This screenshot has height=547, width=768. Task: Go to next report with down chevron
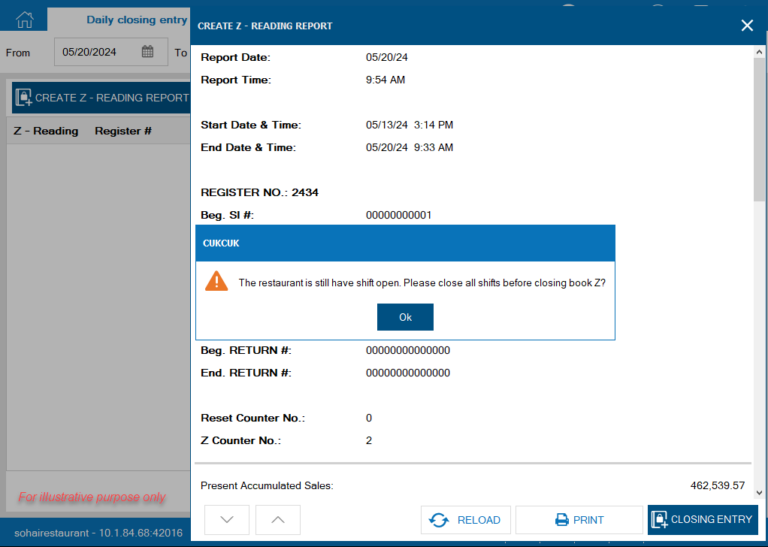point(226,520)
